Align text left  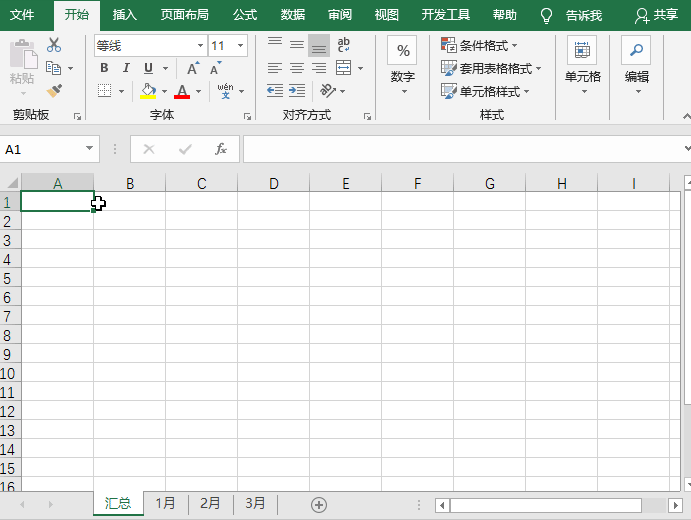(275, 68)
